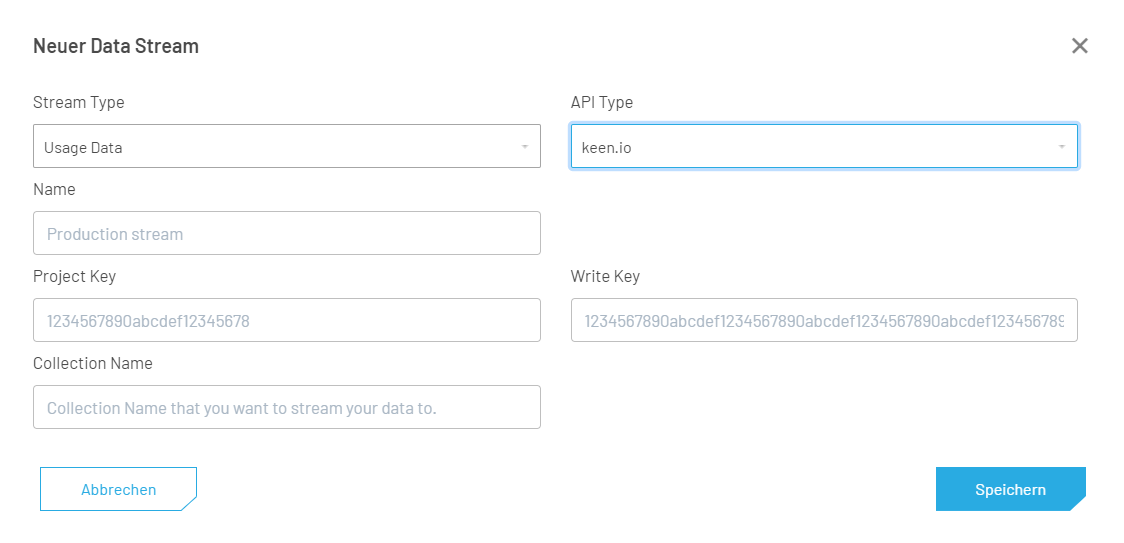The image size is (1124, 543).
Task: Click the API Type label
Action: tap(601, 103)
